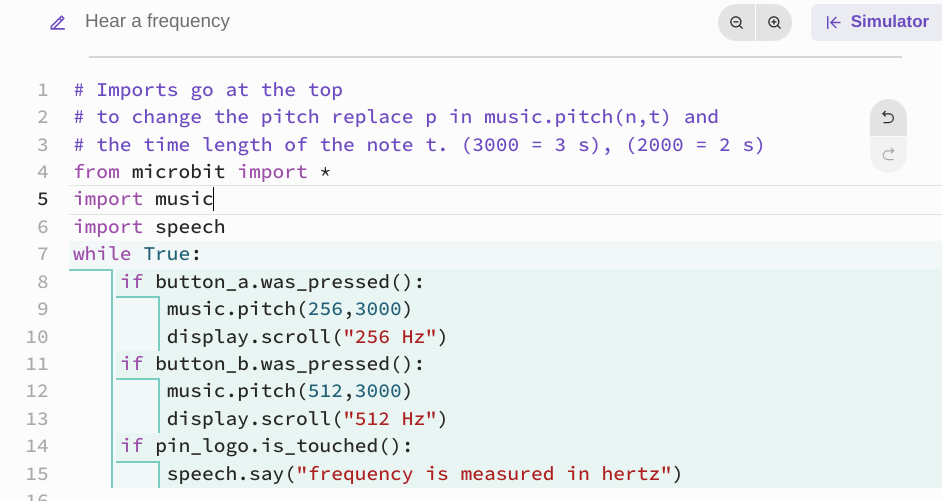This screenshot has width=942, height=501.
Task: Click line number 7 in the gutter
Action: (x=43, y=254)
